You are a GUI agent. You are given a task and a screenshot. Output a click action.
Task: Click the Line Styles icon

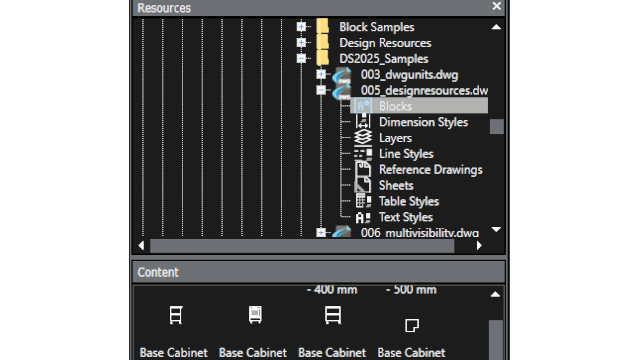pos(363,153)
